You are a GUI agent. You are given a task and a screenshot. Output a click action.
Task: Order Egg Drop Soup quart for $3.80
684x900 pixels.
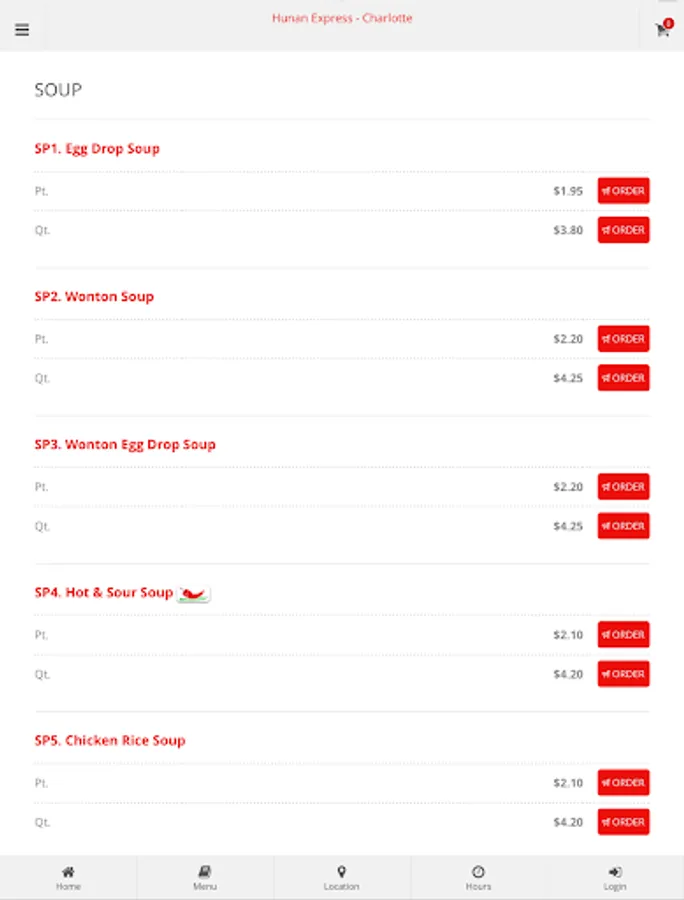click(x=623, y=230)
